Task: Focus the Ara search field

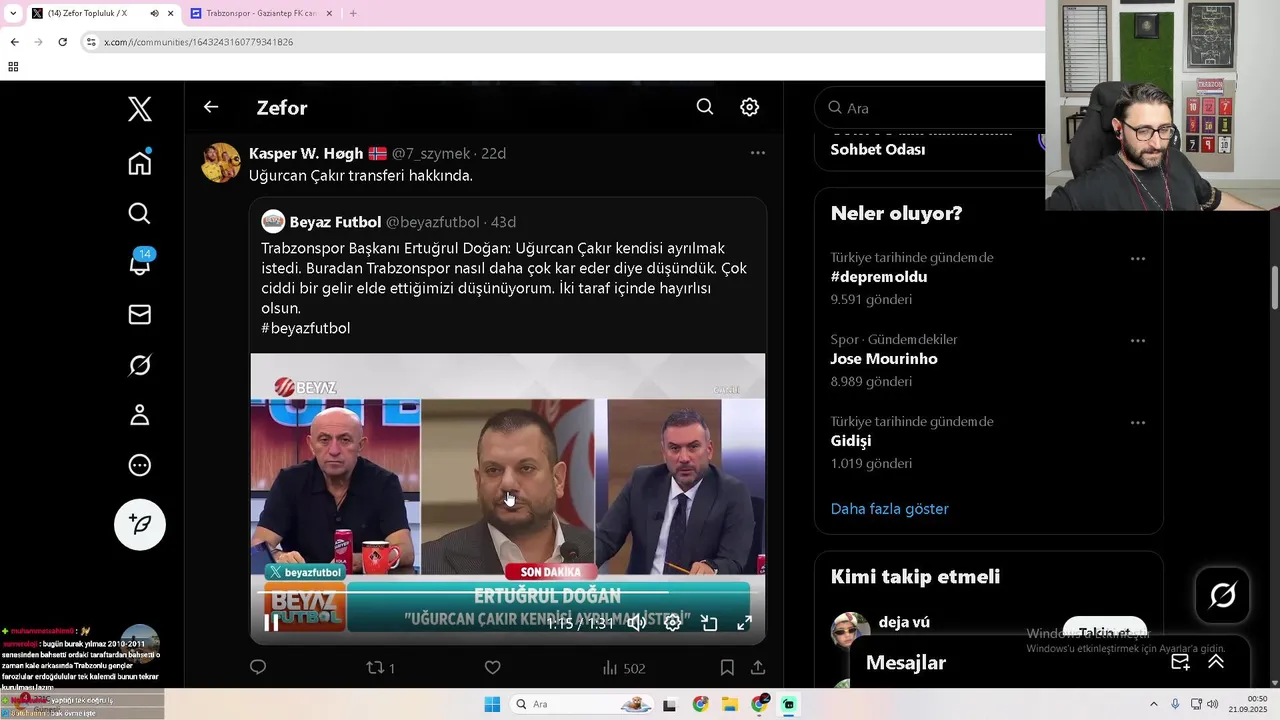Action: (x=935, y=108)
